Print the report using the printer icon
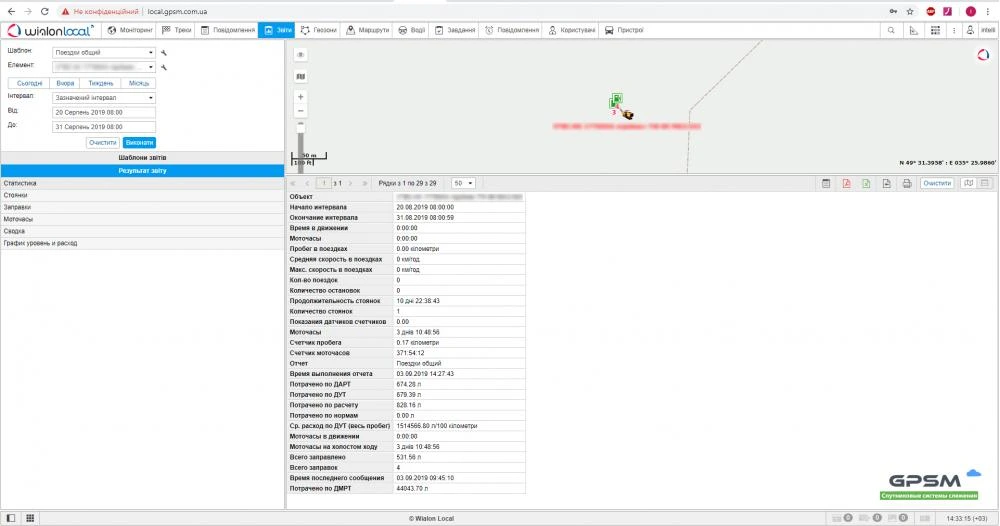The width and height of the screenshot is (1000, 526). [906, 184]
